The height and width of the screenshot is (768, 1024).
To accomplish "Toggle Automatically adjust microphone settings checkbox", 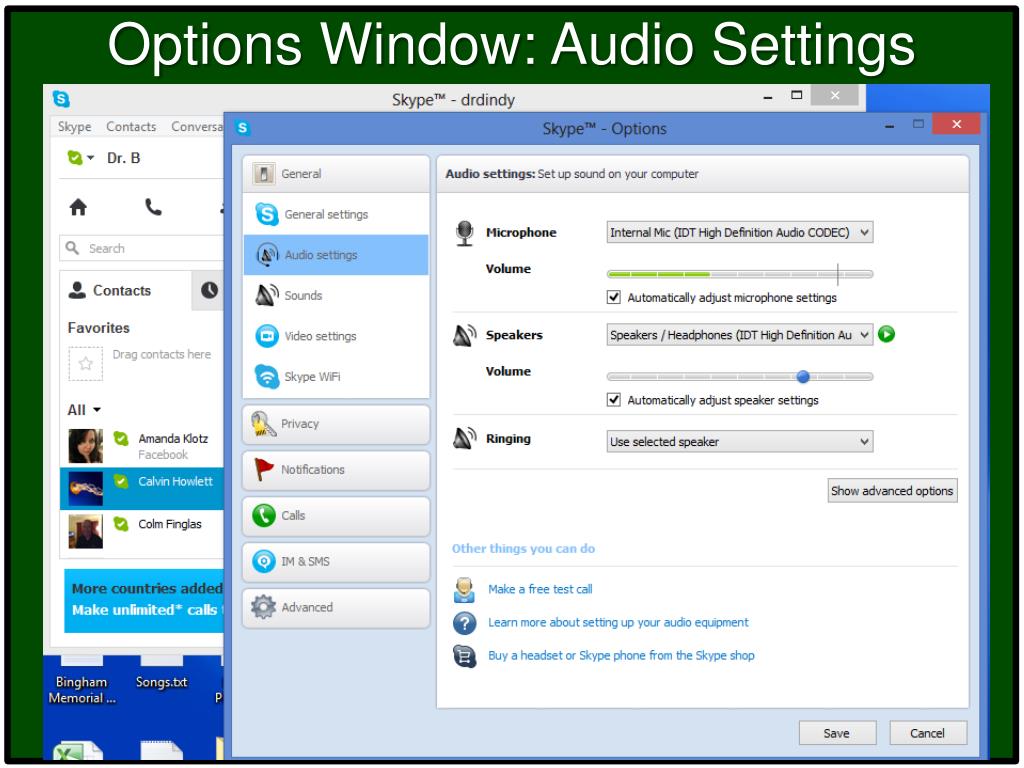I will 613,297.
